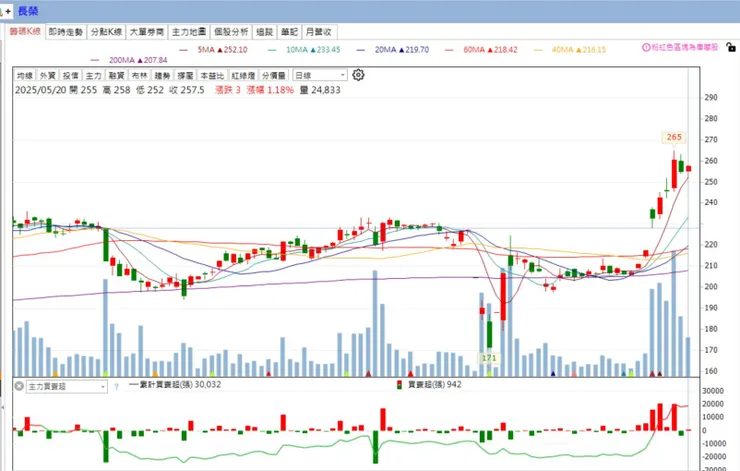Click the 紅綠燈 toolbar button
740x471 pixels.
click(x=243, y=76)
